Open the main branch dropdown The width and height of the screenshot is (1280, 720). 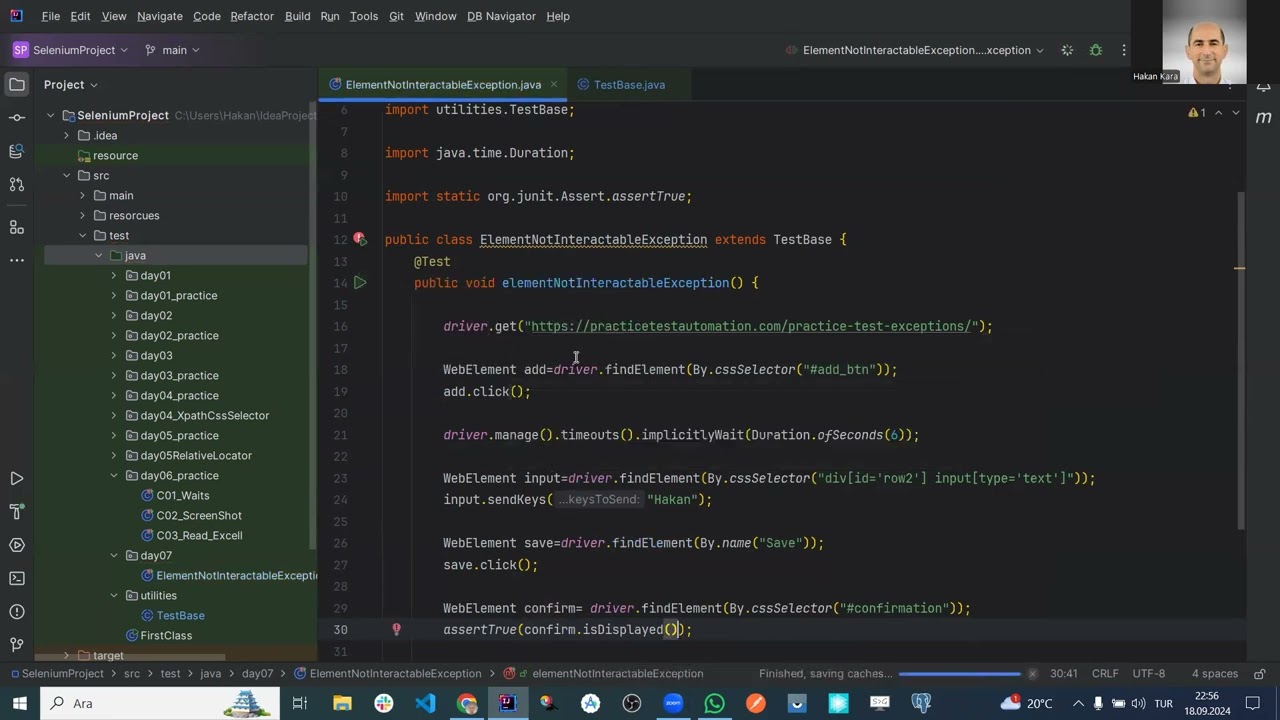tap(172, 50)
